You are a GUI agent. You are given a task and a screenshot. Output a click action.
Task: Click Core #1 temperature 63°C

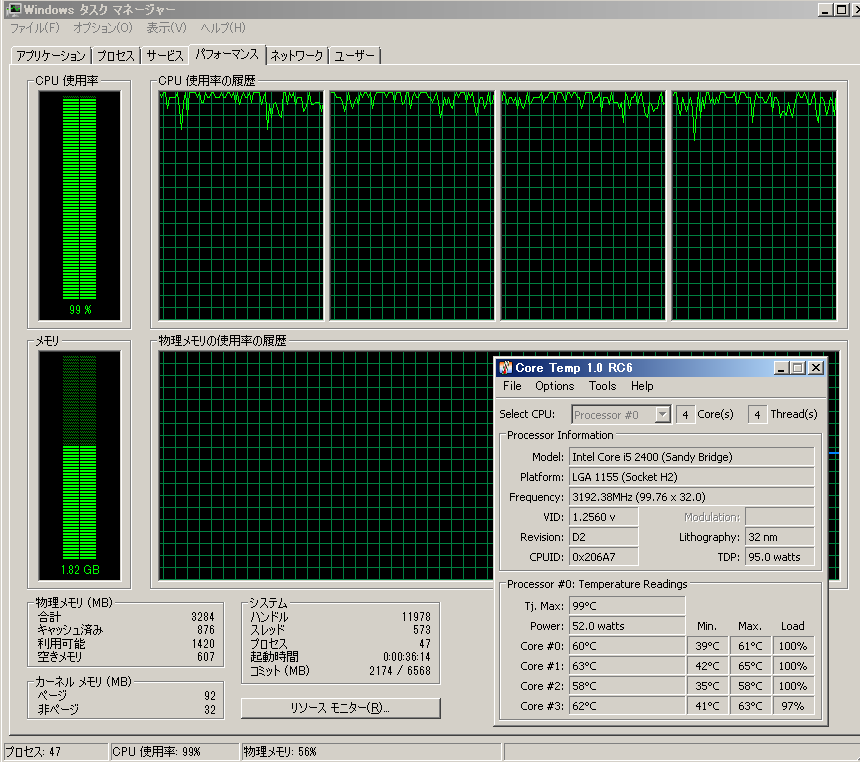(627, 666)
